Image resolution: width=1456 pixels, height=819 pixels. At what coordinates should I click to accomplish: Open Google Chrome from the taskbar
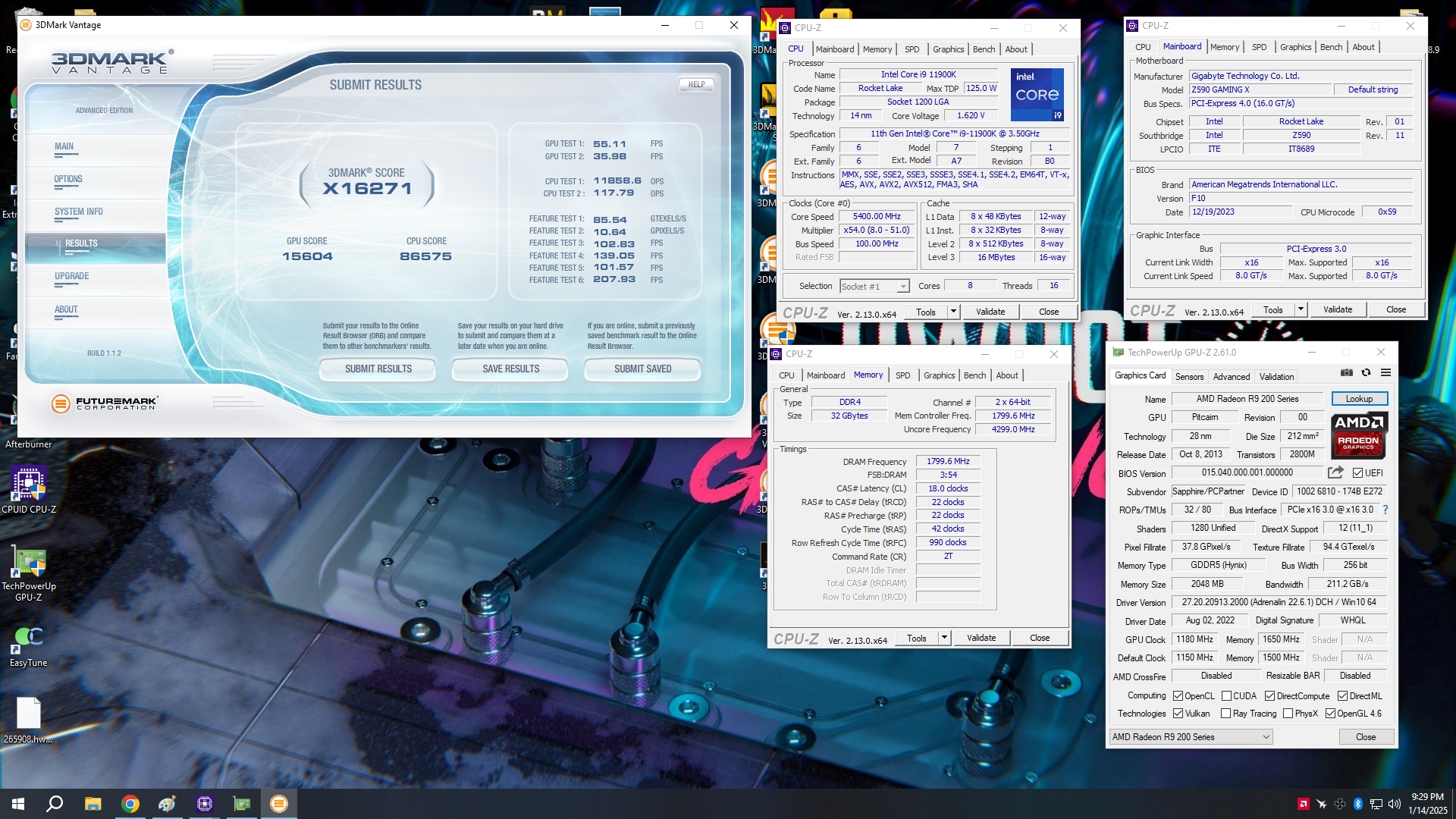(x=130, y=804)
